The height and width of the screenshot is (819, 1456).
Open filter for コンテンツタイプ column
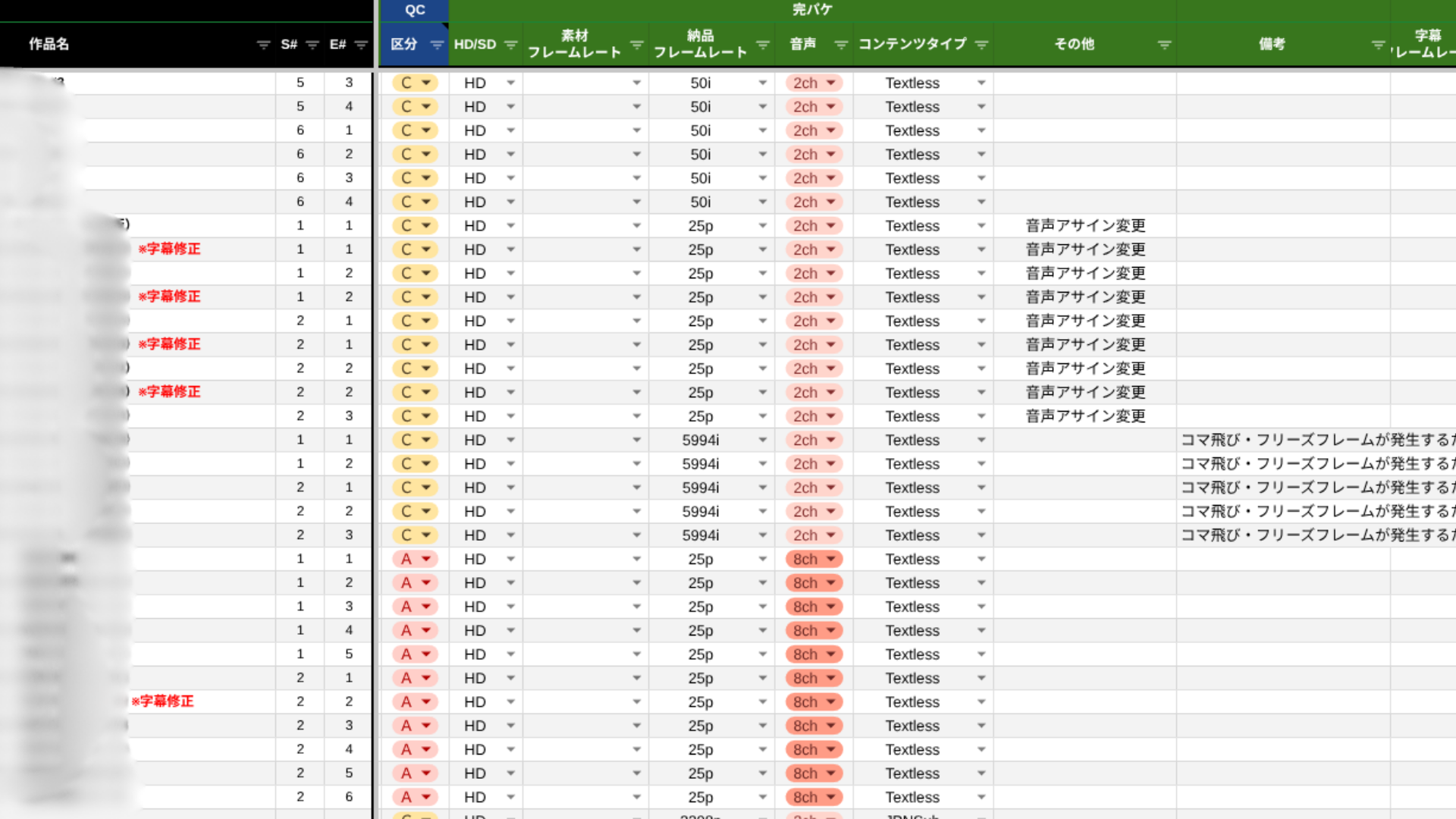click(981, 45)
